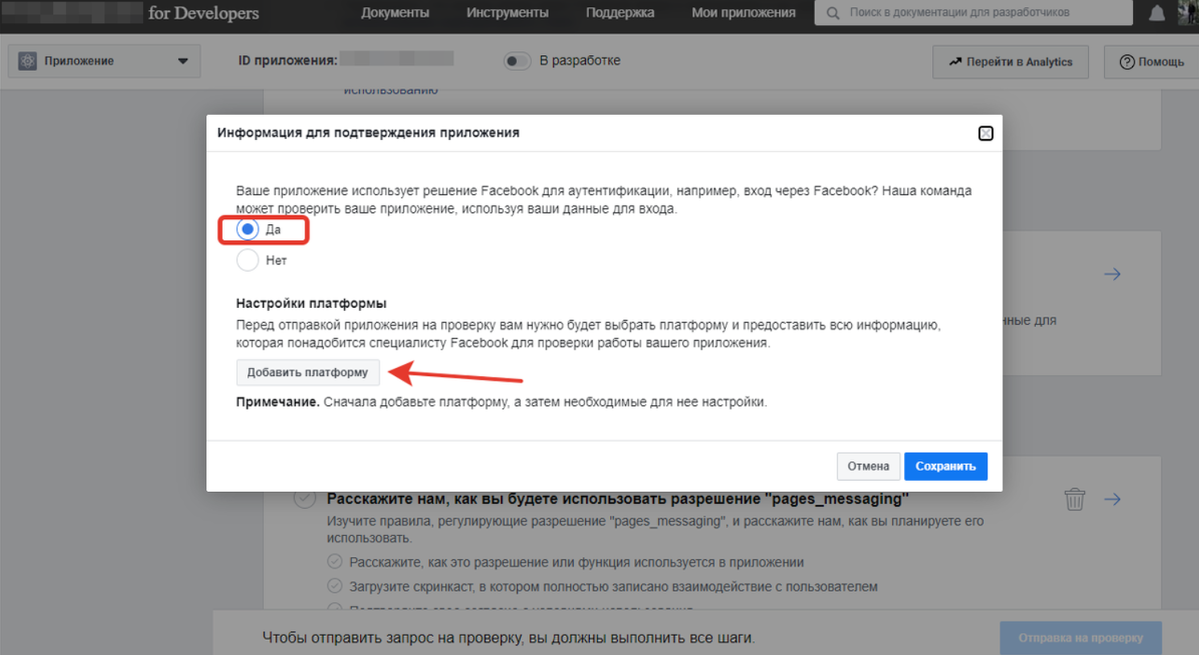This screenshot has height=655, width=1199.
Task: Click the arrow next to the trash icon
Action: click(1112, 499)
